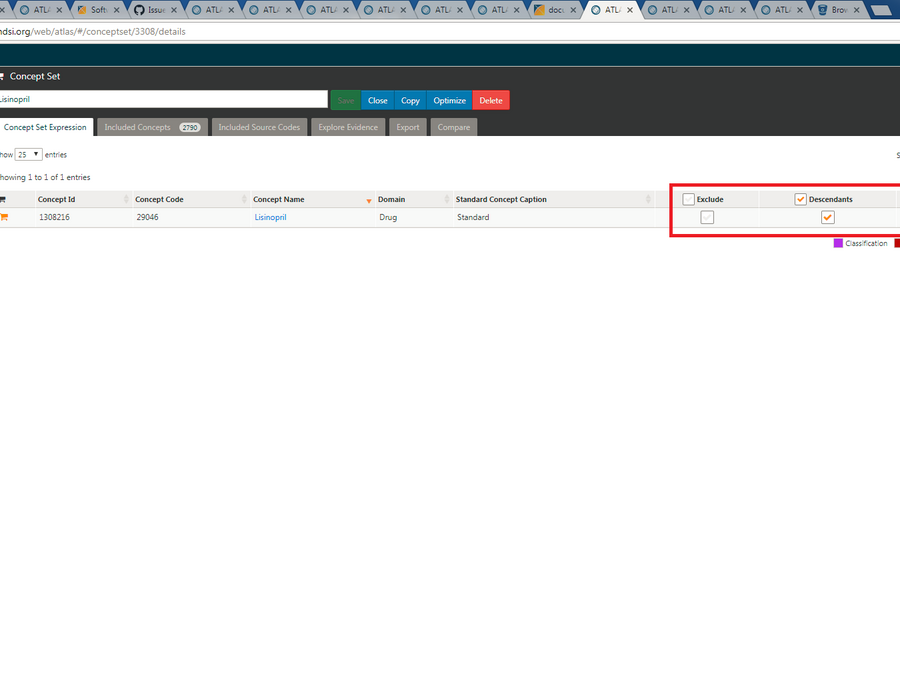Open the Show 25 entries dropdown
Image resolution: width=900 pixels, height=700 pixels.
[x=28, y=154]
